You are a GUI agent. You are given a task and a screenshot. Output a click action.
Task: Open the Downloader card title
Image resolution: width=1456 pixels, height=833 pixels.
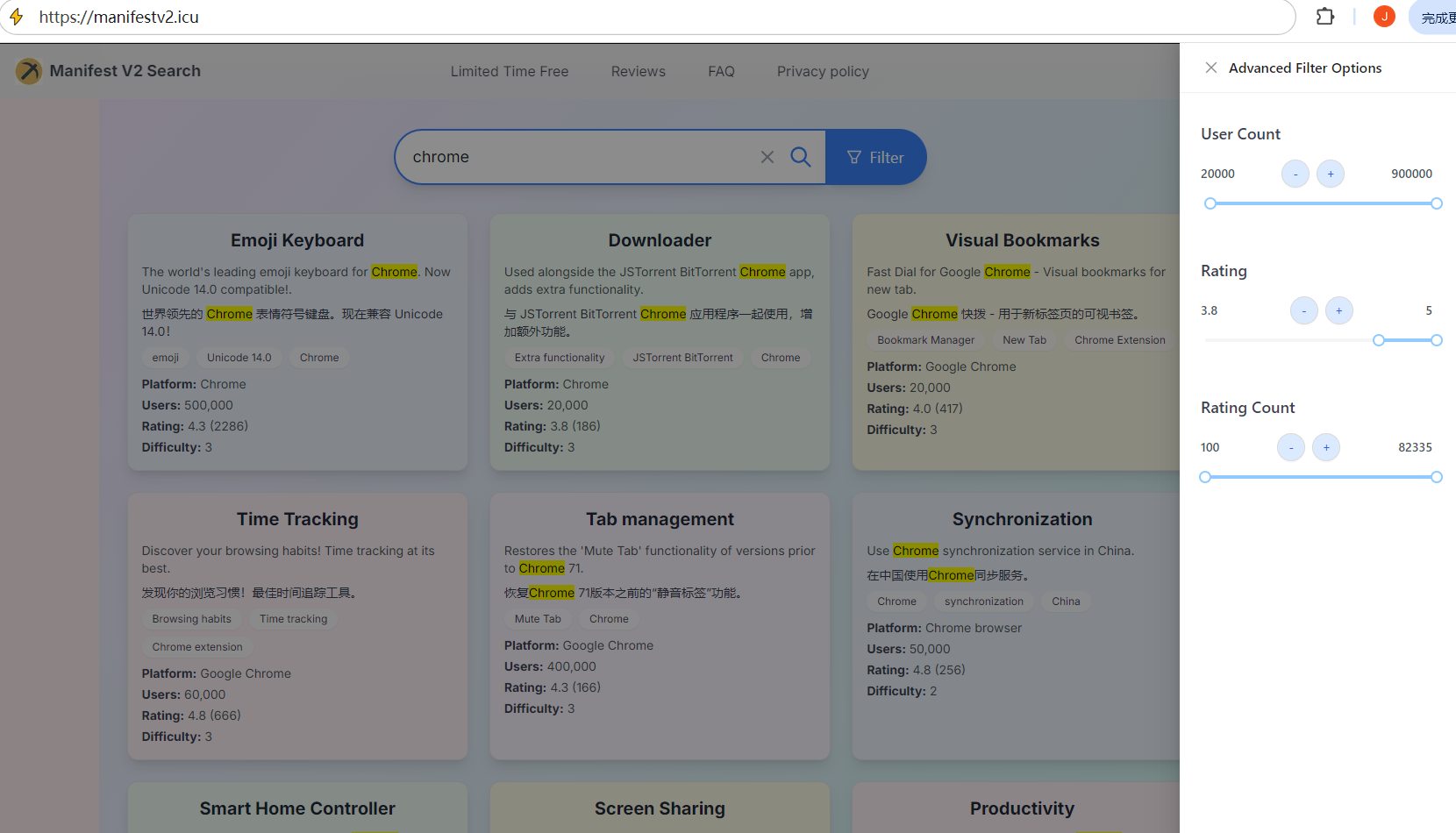tap(660, 240)
